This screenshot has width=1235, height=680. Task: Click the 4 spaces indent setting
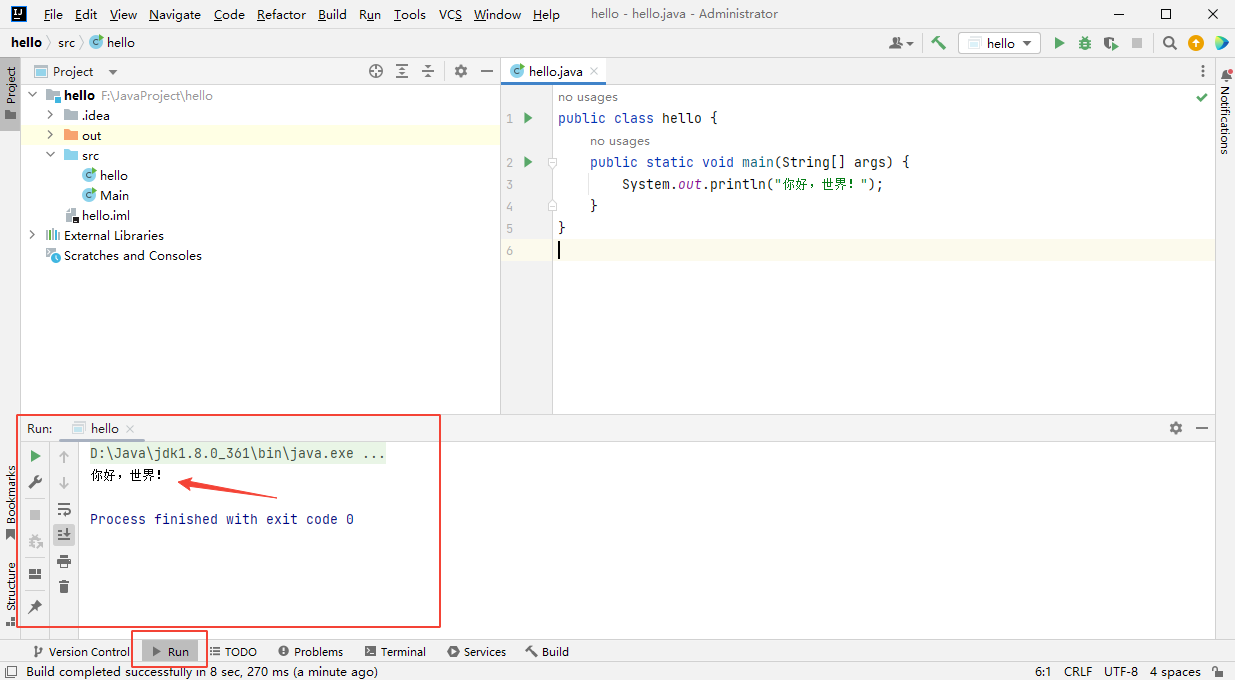point(1175,672)
